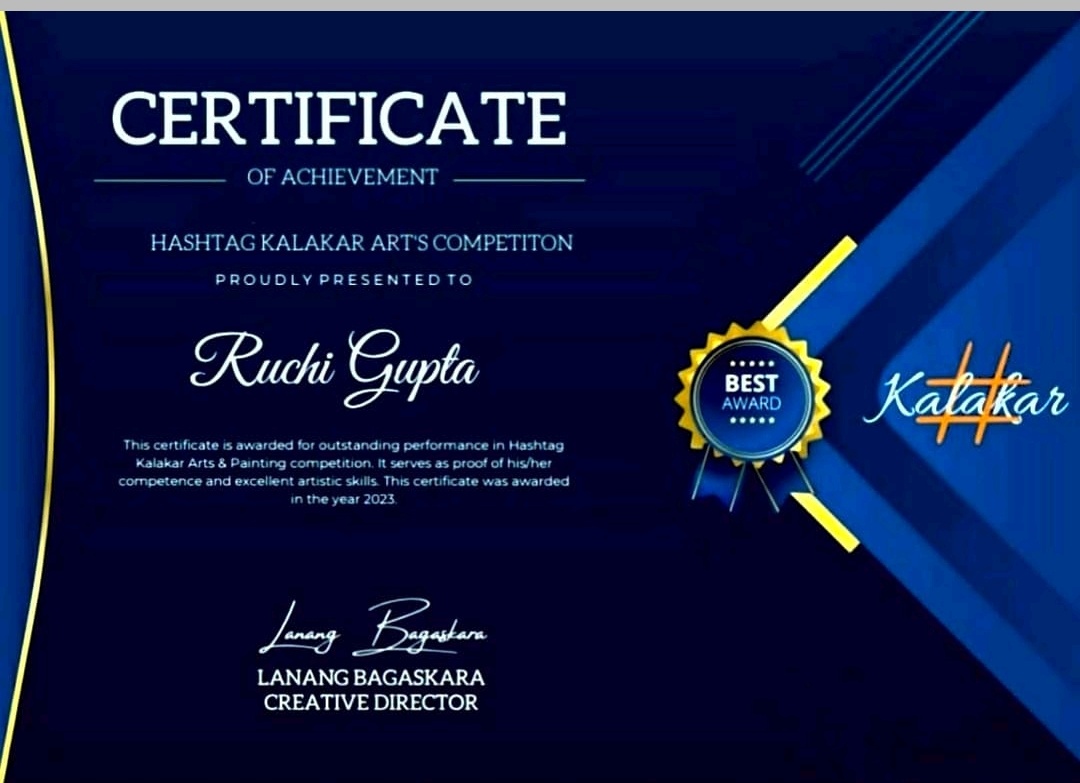Click the lower yellow diagonal bar
Image resolution: width=1080 pixels, height=783 pixels.
pyautogui.click(x=827, y=522)
